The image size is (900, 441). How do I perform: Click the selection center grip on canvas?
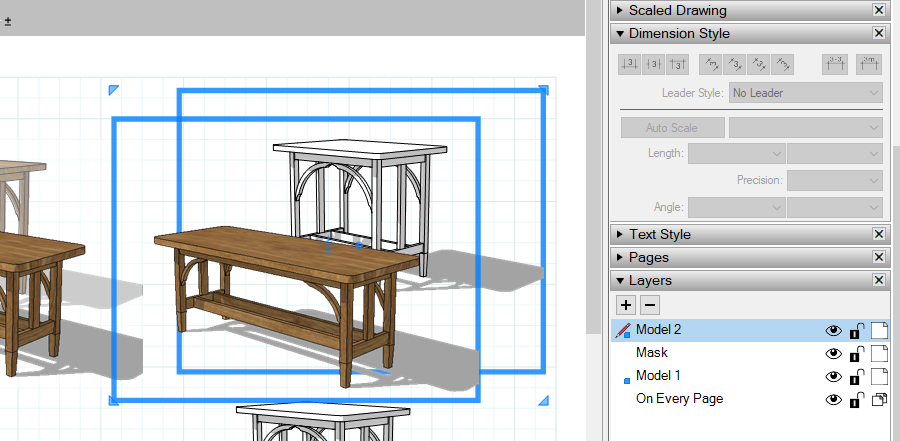pos(329,246)
